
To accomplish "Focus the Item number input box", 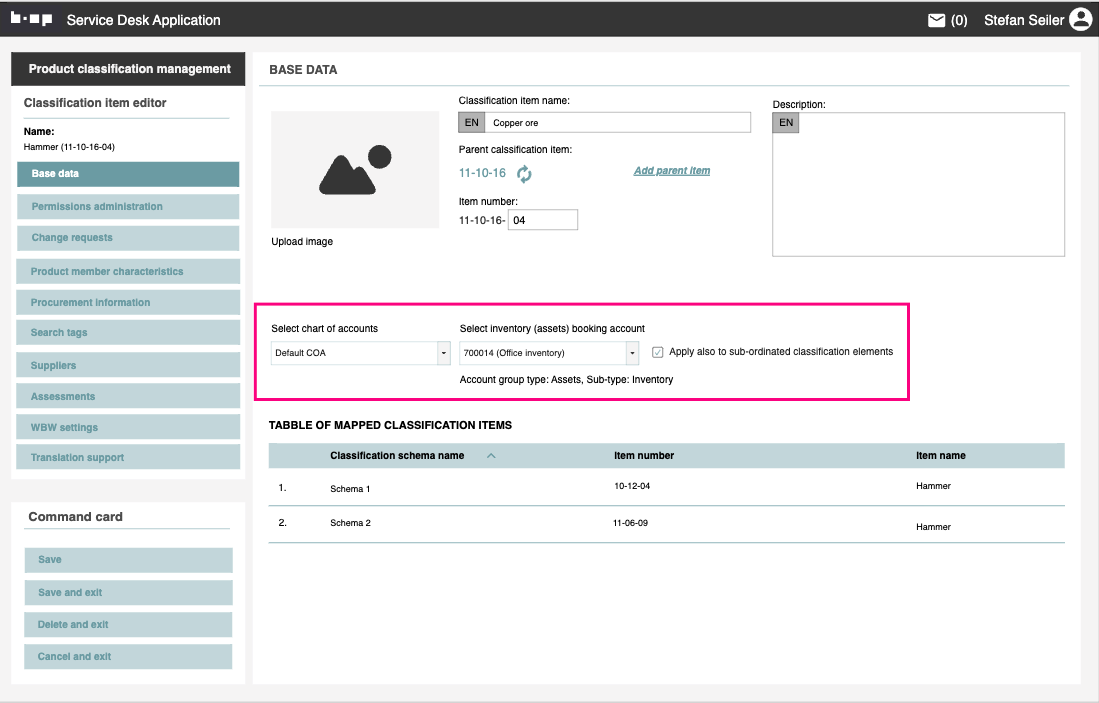I will [542, 221].
